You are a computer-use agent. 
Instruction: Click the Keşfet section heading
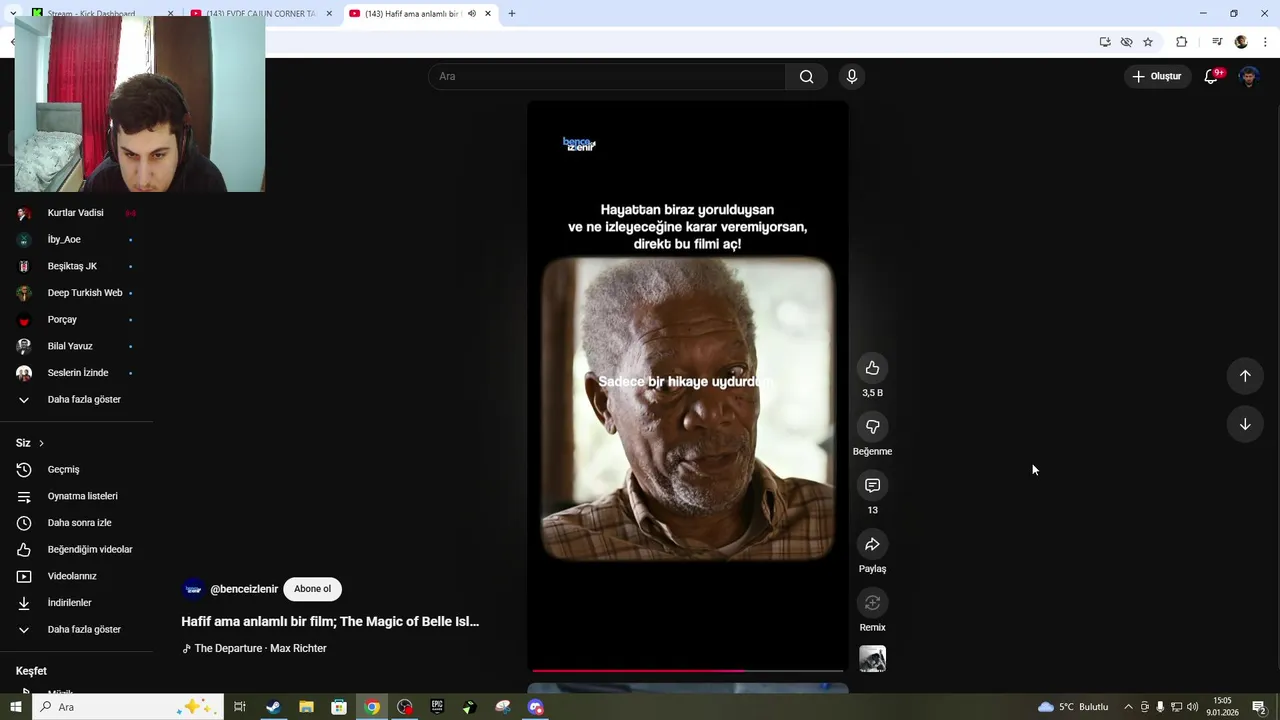31,671
